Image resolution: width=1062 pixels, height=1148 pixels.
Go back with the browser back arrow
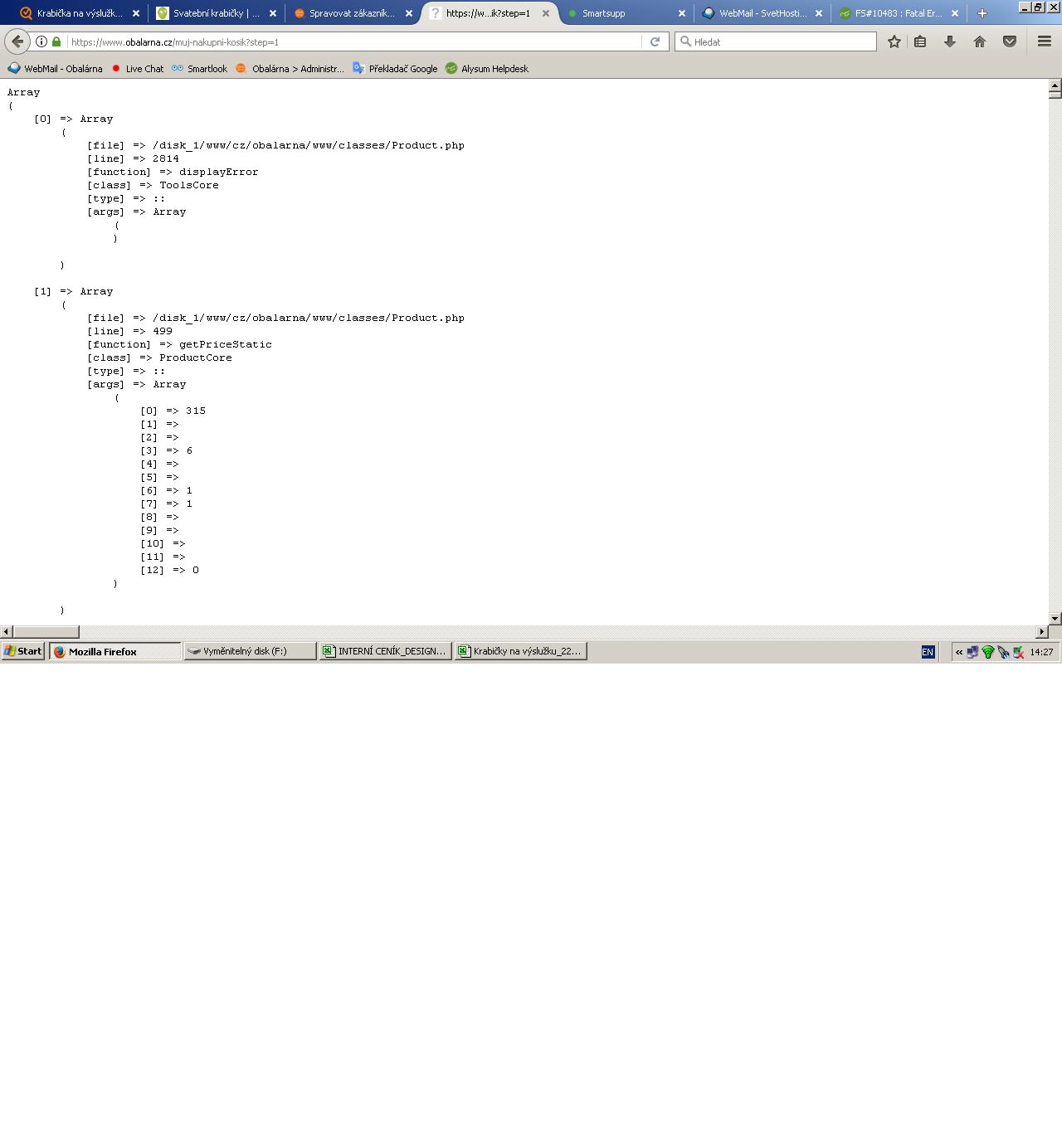[x=17, y=41]
